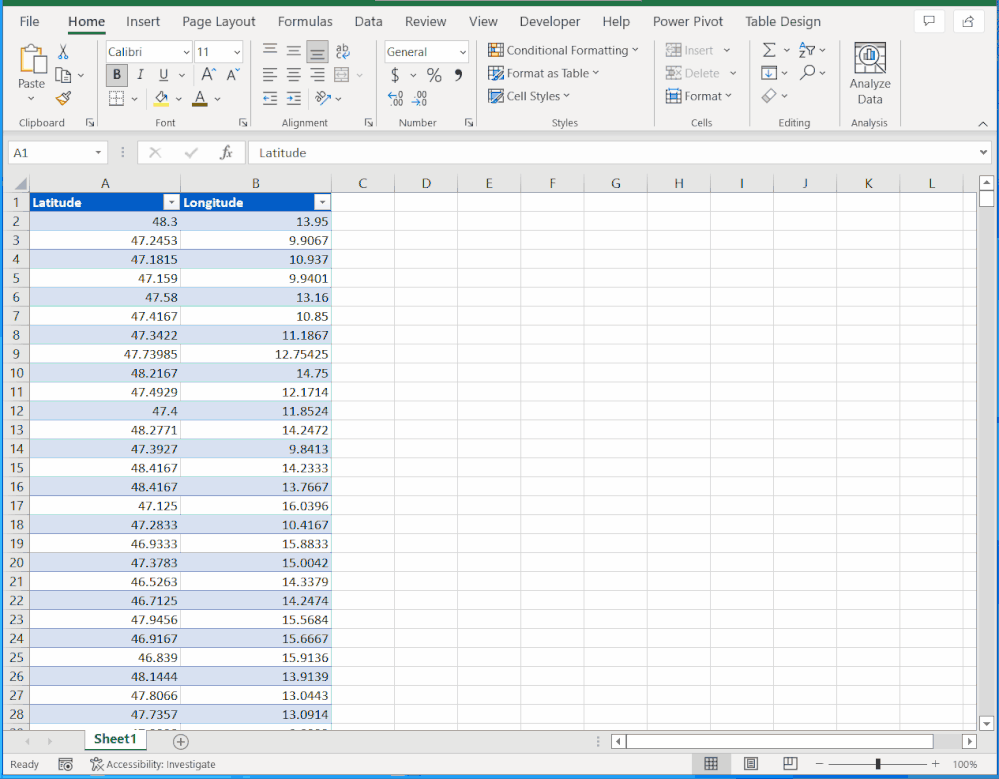Screen dimensions: 999x779
Task: Click Increase Indent icon
Action: [294, 98]
